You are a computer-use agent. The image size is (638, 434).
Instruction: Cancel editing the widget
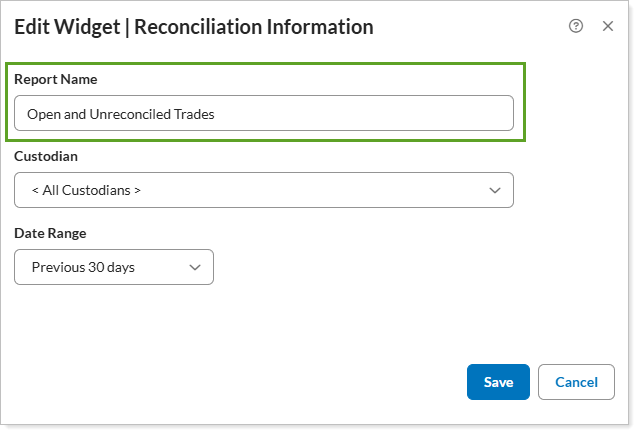point(576,382)
